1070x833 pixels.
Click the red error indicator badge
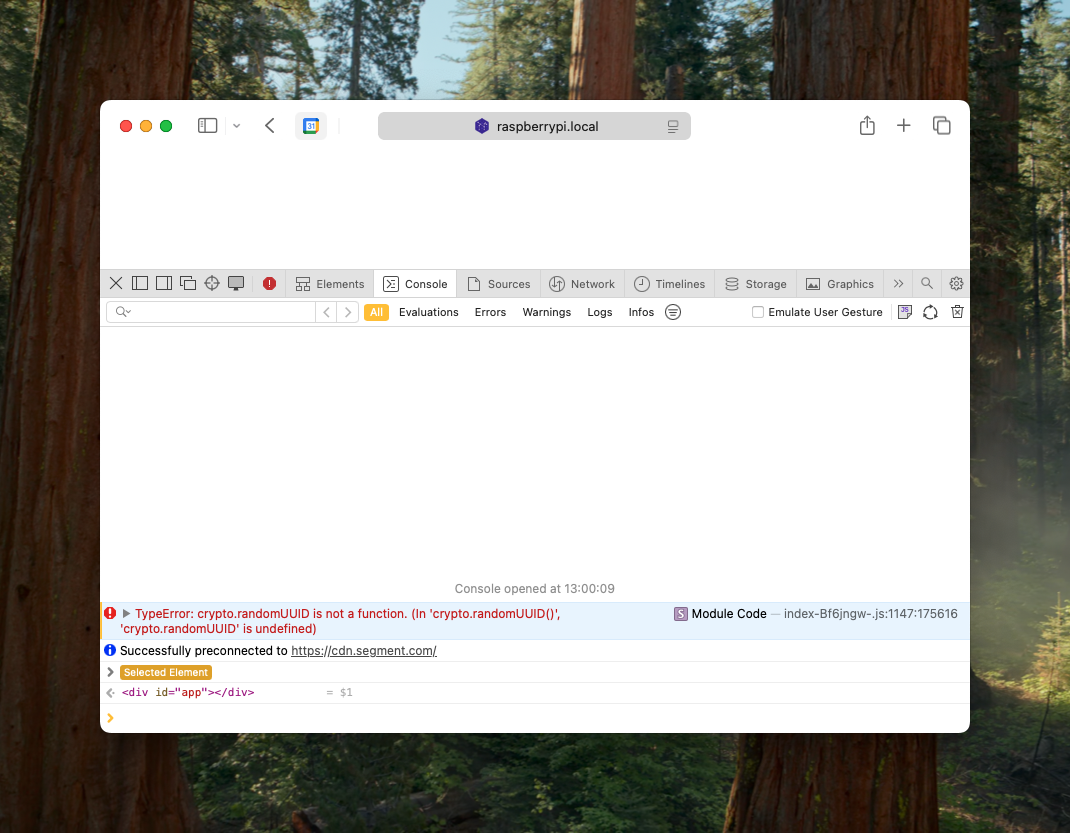point(269,284)
